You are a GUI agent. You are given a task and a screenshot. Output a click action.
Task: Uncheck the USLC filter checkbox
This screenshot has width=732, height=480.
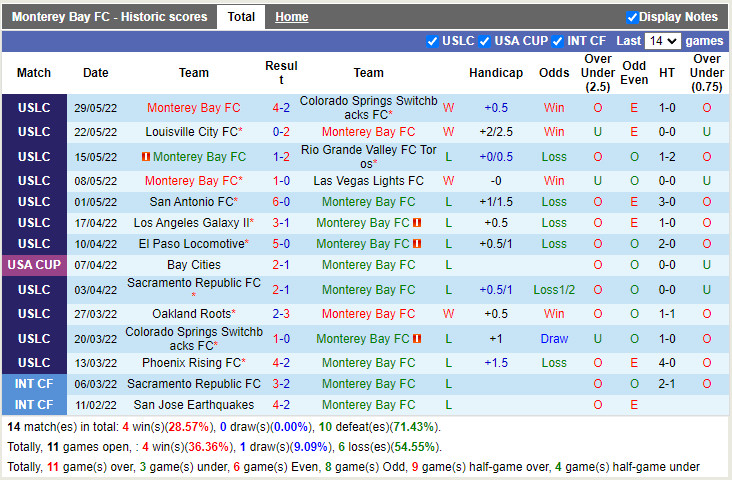432,42
